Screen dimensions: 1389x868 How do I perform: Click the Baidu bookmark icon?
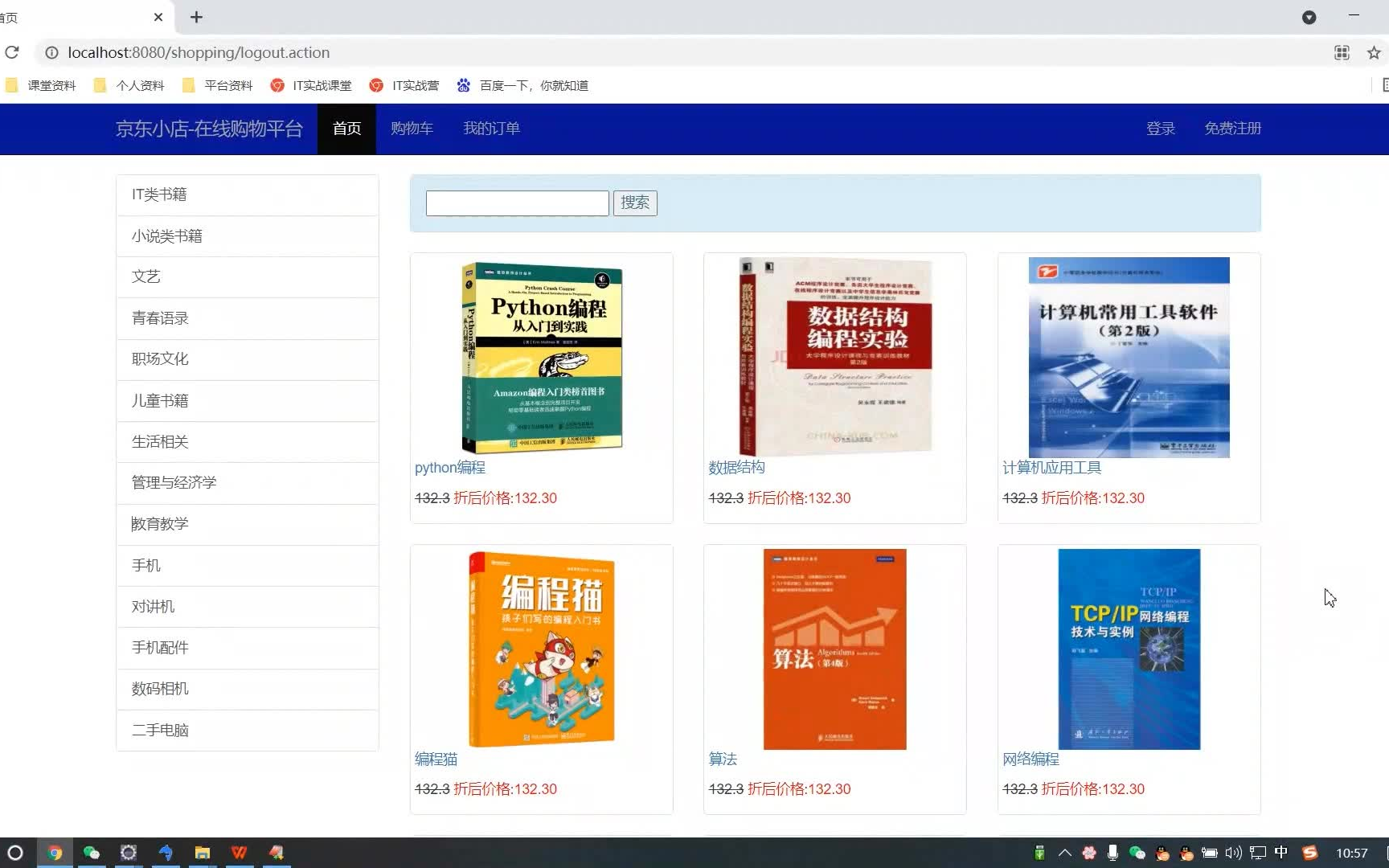464,85
